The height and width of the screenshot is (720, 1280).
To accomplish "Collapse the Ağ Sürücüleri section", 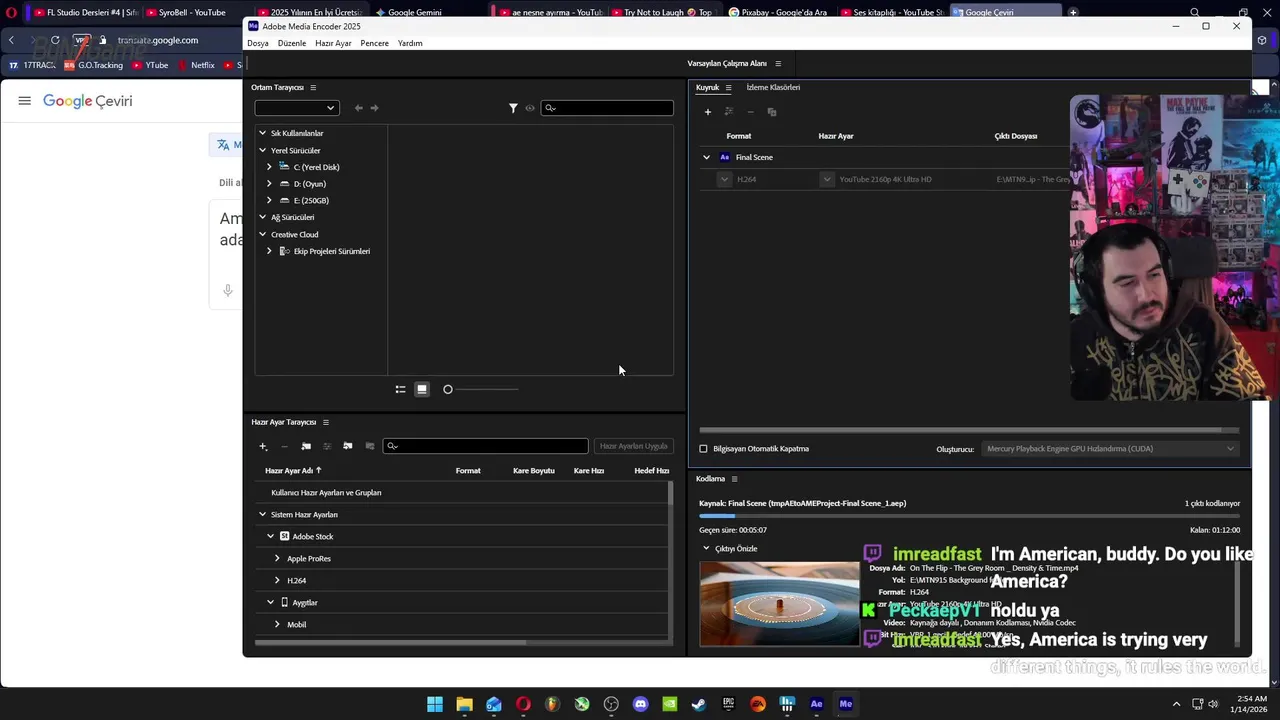I will [263, 217].
